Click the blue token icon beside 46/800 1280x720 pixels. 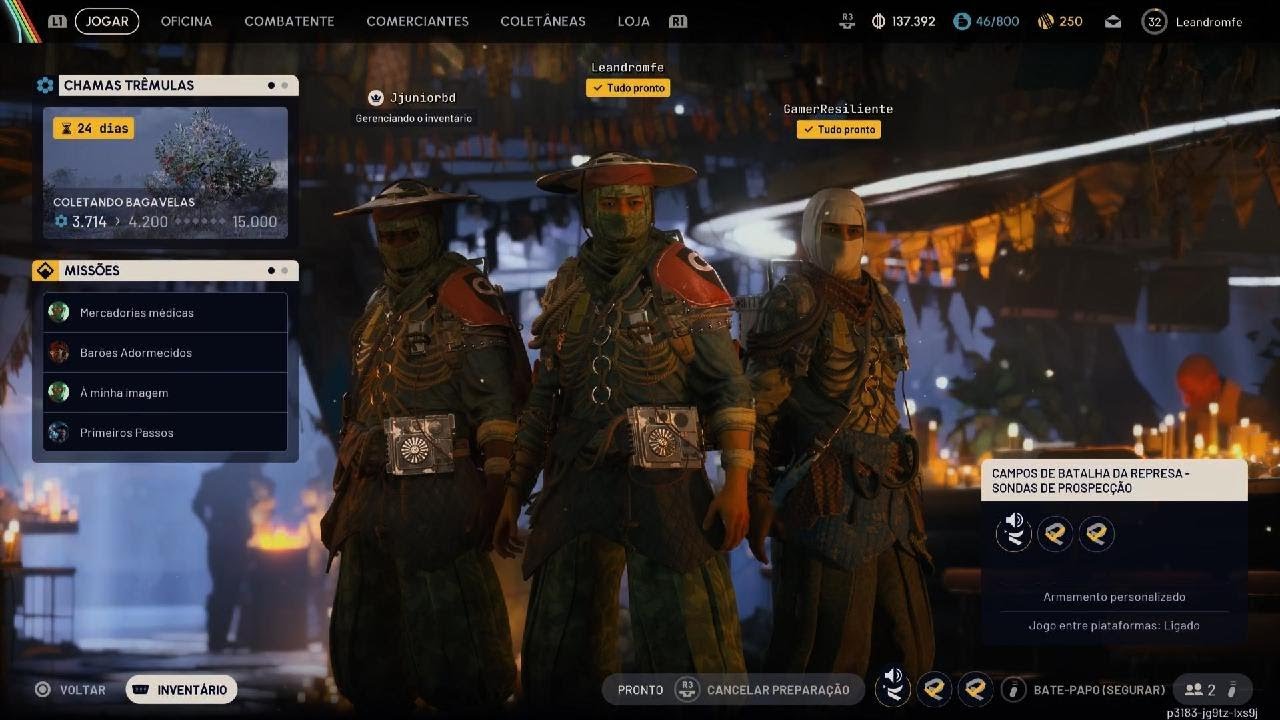click(962, 21)
